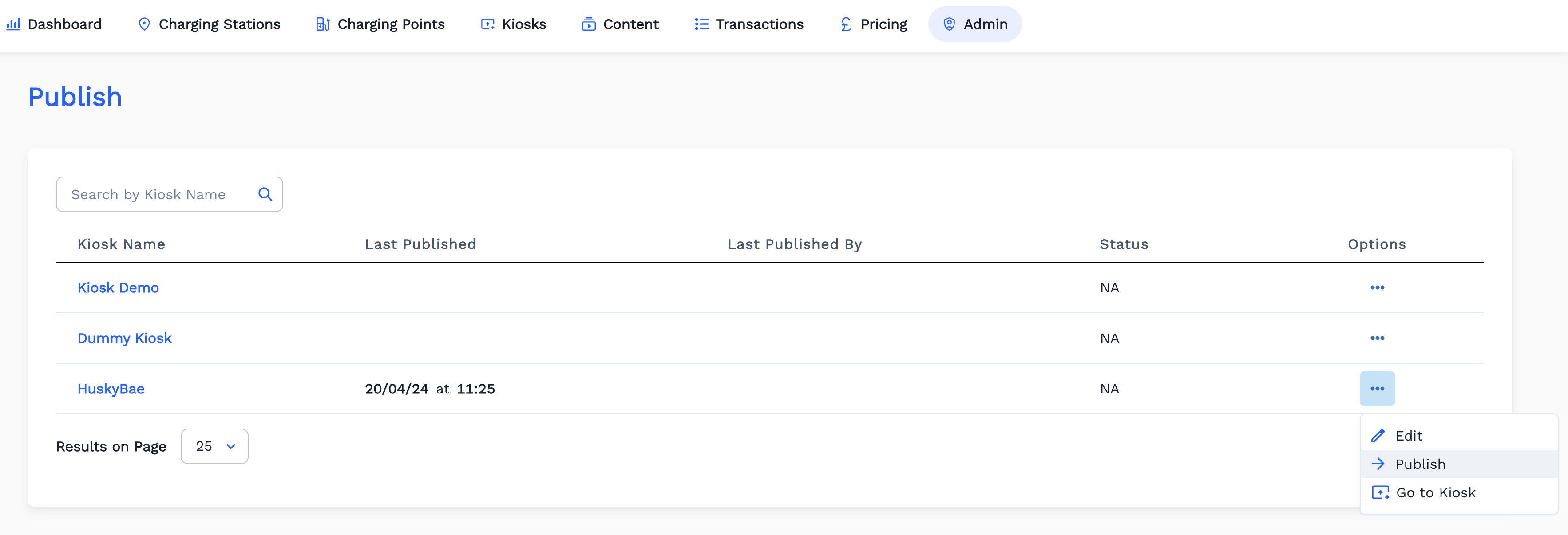Click the Charging Stations pin icon
Viewport: 1568px width, 535px height.
pos(144,24)
